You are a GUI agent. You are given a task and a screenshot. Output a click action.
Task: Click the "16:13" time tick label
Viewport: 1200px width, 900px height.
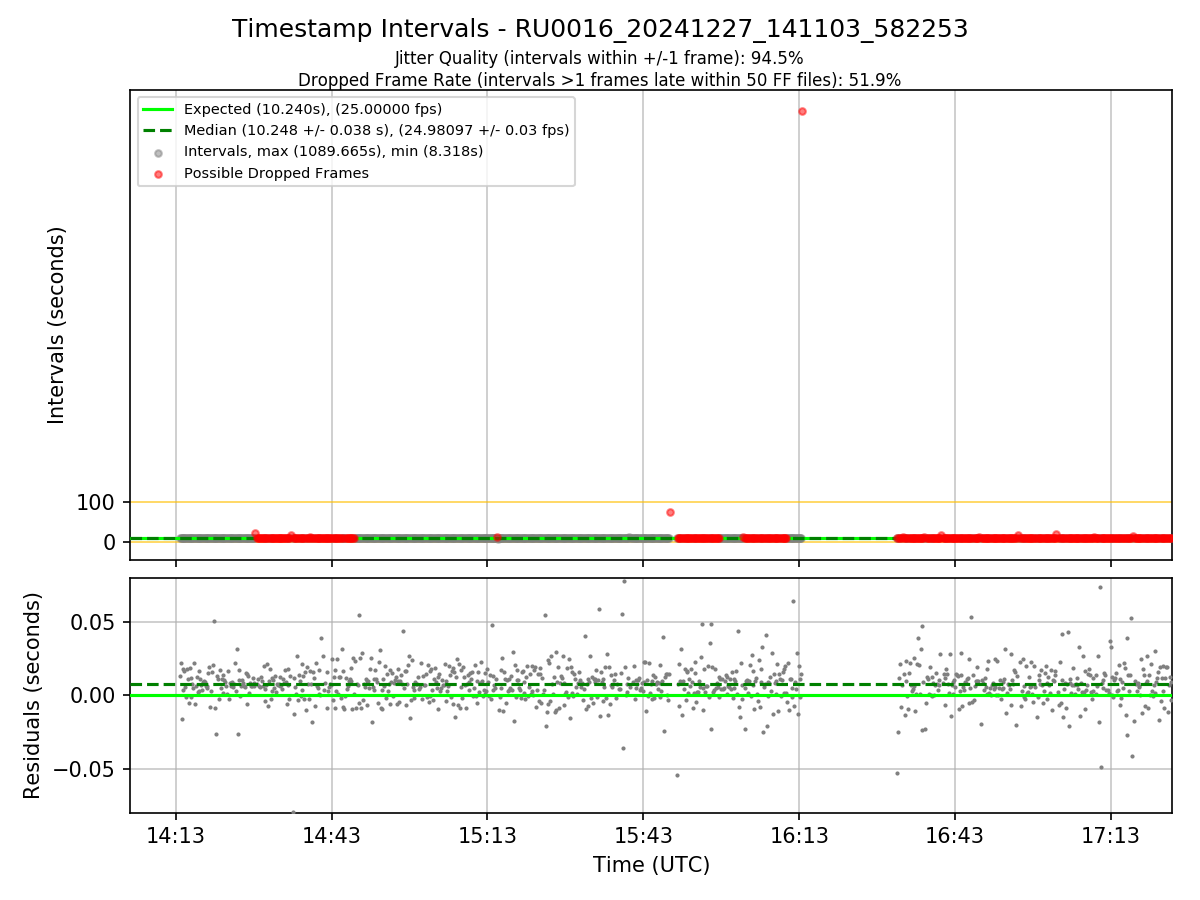(799, 835)
